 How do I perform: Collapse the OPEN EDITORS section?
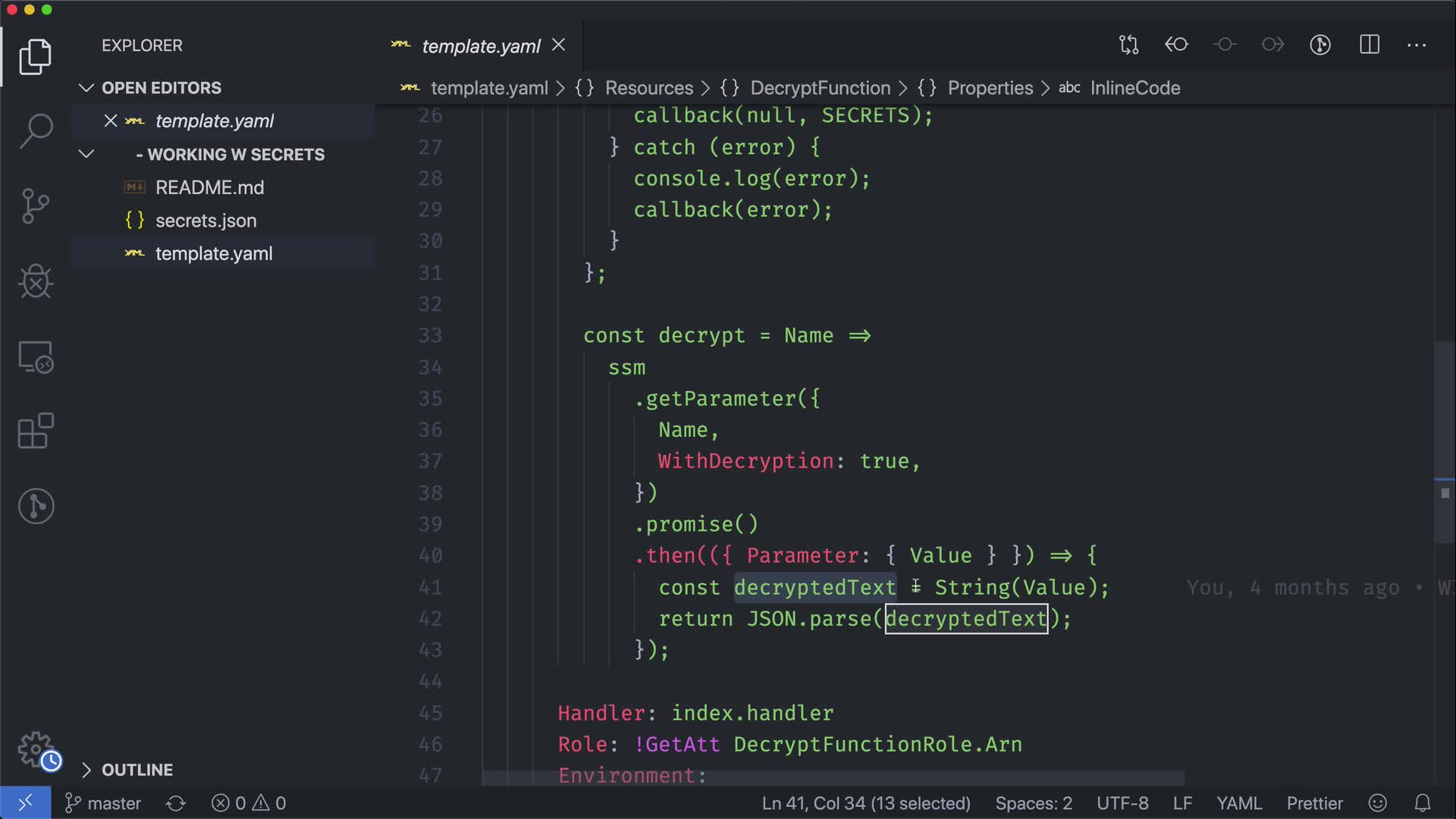click(86, 88)
